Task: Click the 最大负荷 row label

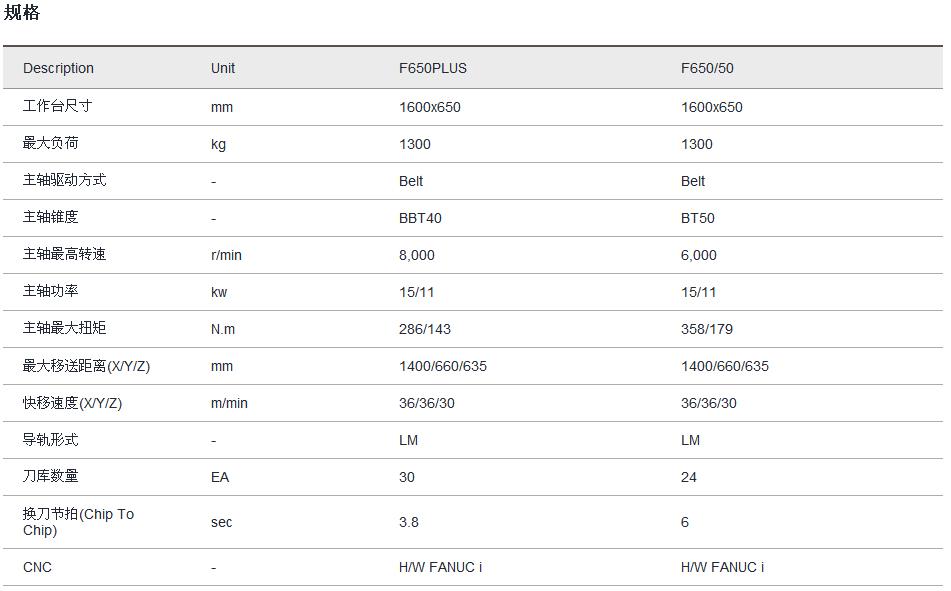Action: (50, 143)
